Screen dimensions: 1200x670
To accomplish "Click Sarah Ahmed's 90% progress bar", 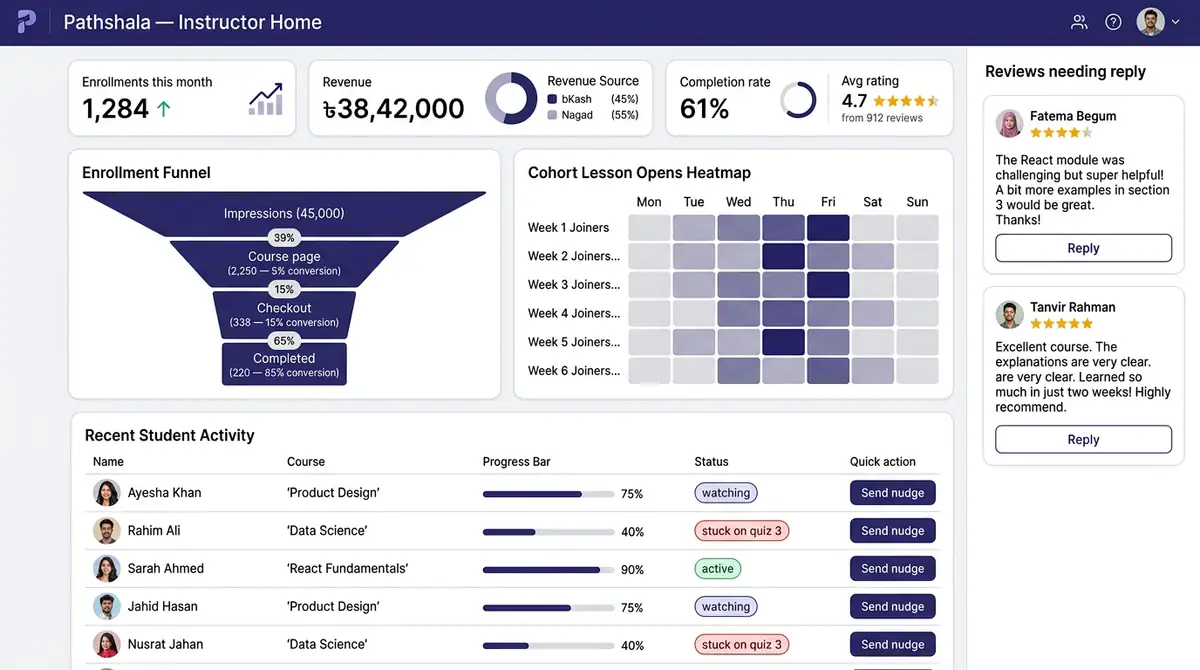I will point(548,570).
